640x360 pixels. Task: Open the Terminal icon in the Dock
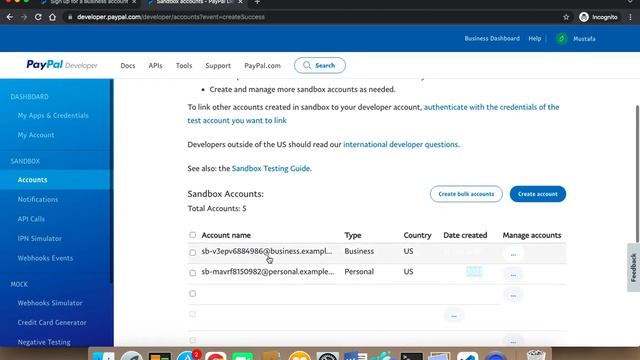411,356
